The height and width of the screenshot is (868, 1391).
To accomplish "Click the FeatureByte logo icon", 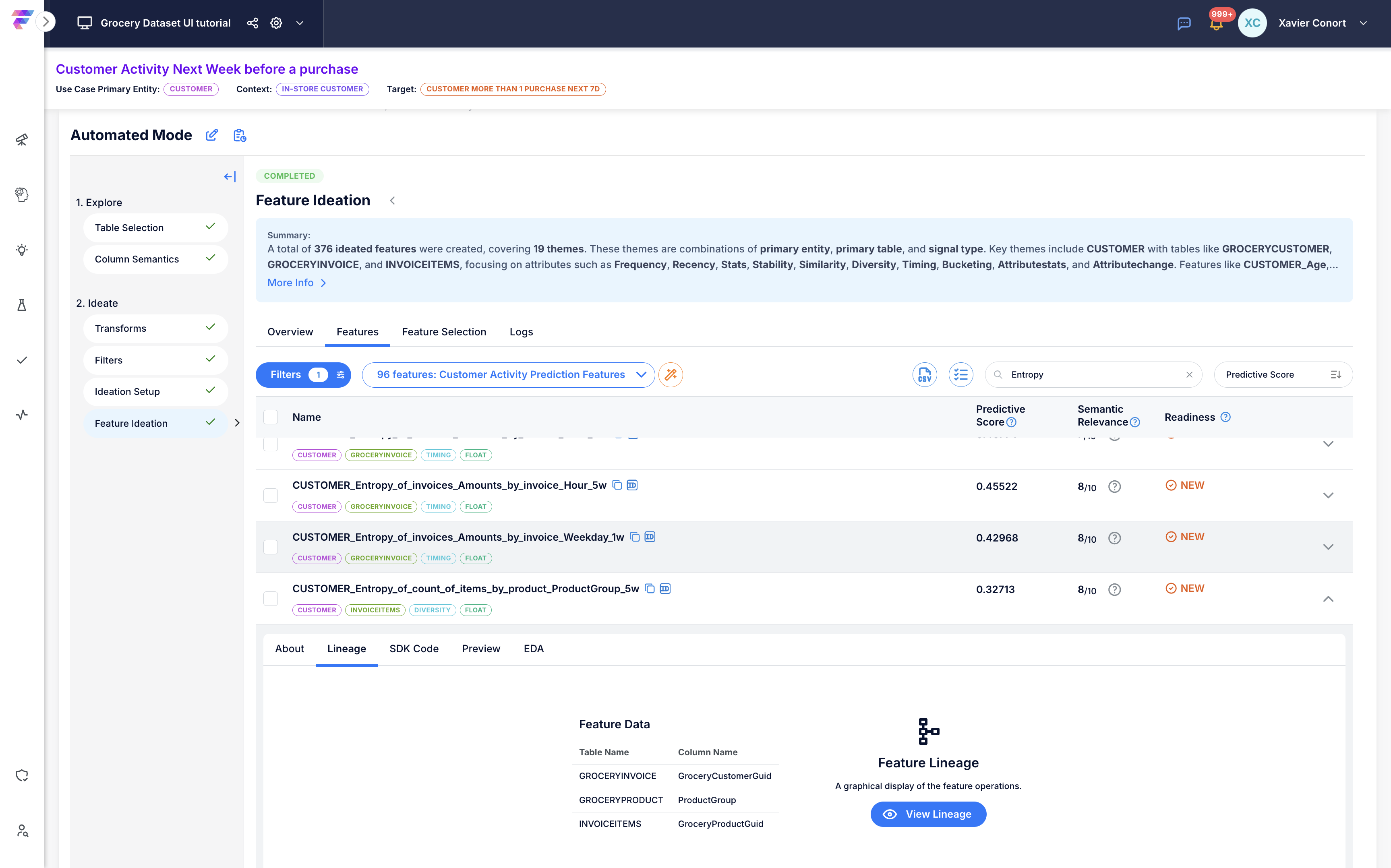I will click(x=22, y=20).
